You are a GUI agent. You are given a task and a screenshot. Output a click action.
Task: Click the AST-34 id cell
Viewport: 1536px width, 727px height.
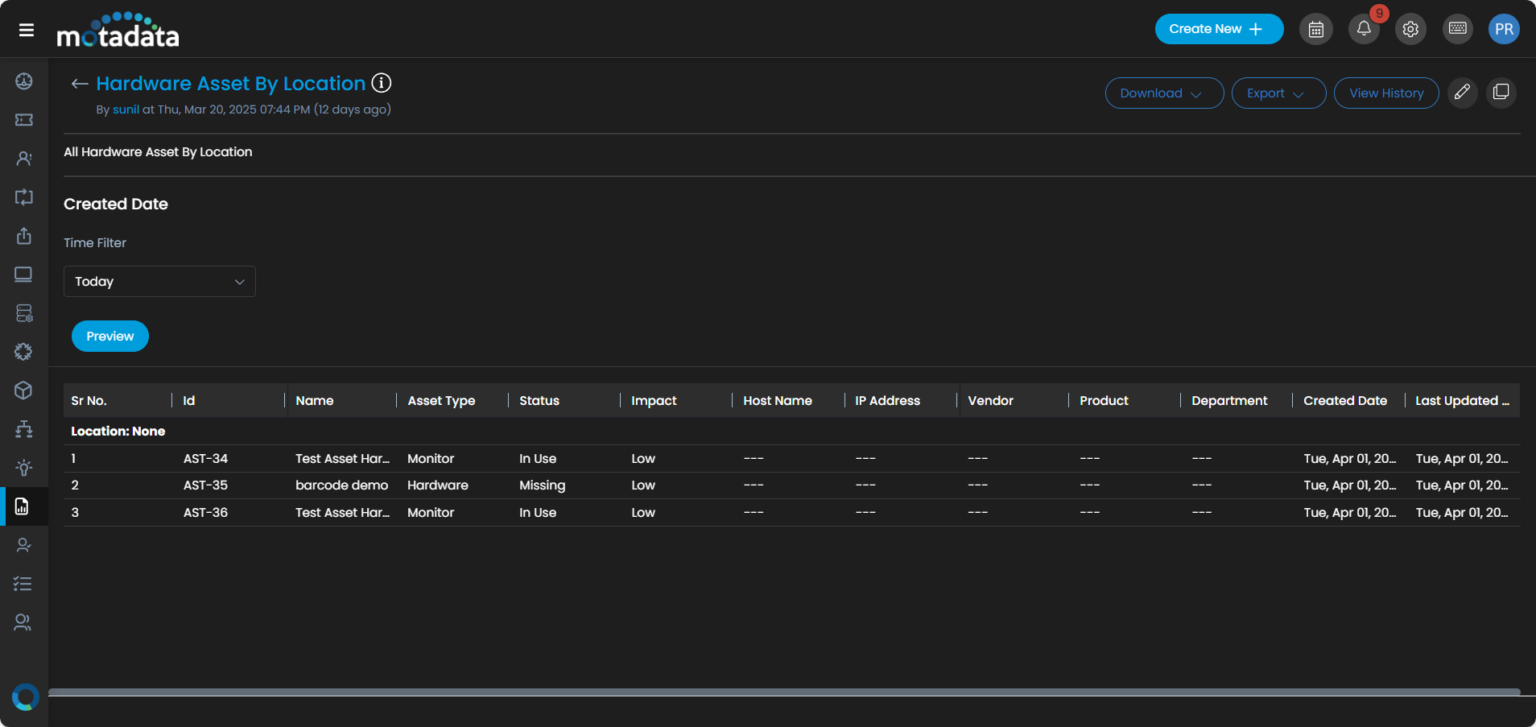tap(206, 458)
